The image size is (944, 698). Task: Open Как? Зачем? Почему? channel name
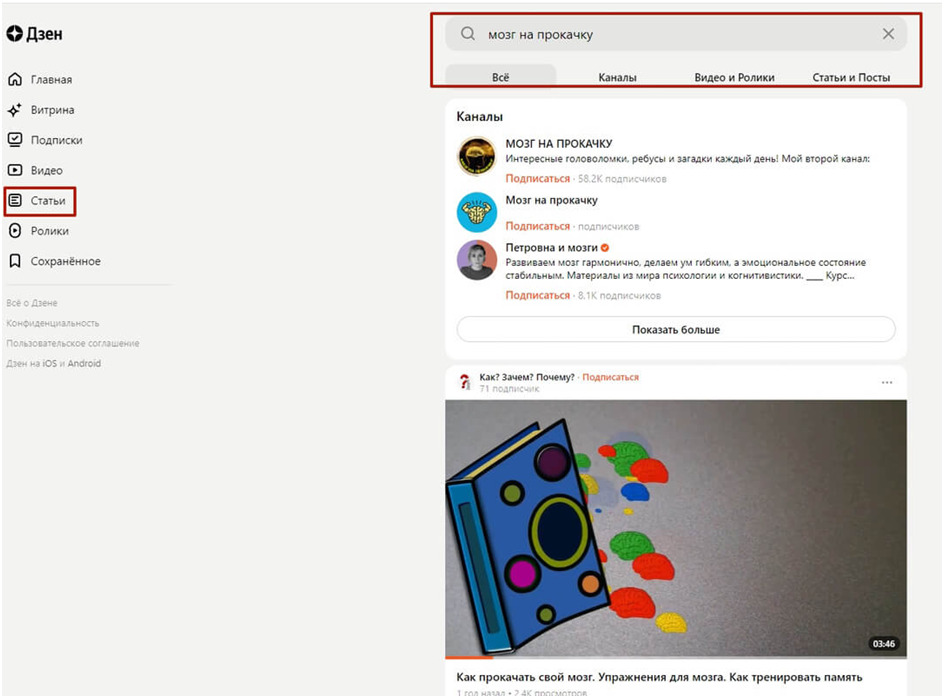coord(527,377)
